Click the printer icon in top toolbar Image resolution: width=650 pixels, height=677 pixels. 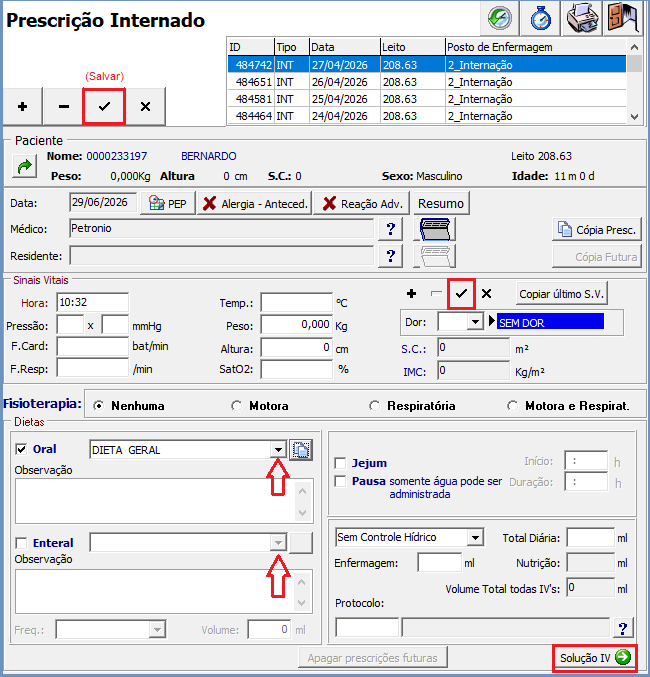(582, 18)
